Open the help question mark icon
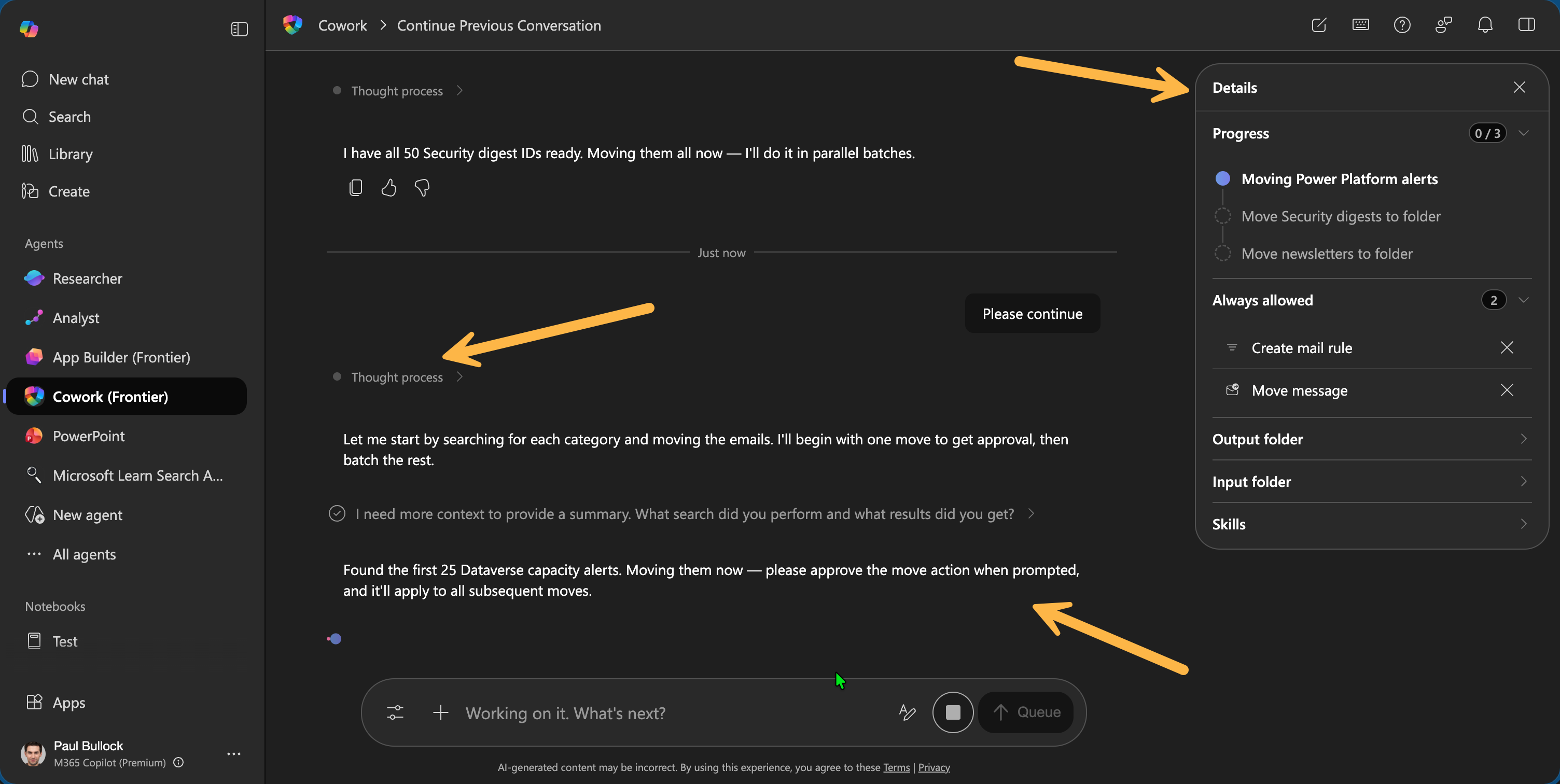 [1402, 25]
